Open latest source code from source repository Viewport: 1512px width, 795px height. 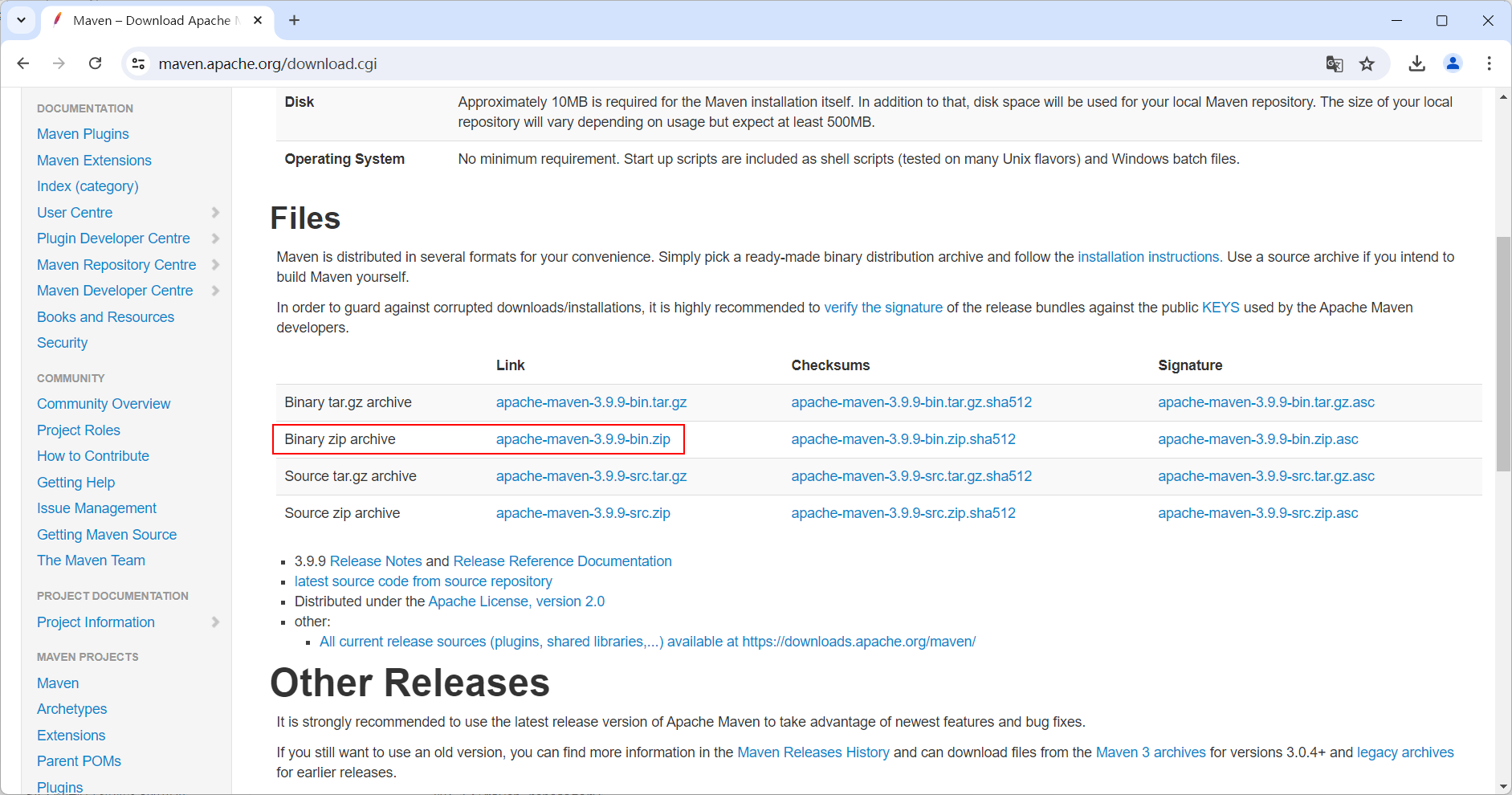click(423, 581)
